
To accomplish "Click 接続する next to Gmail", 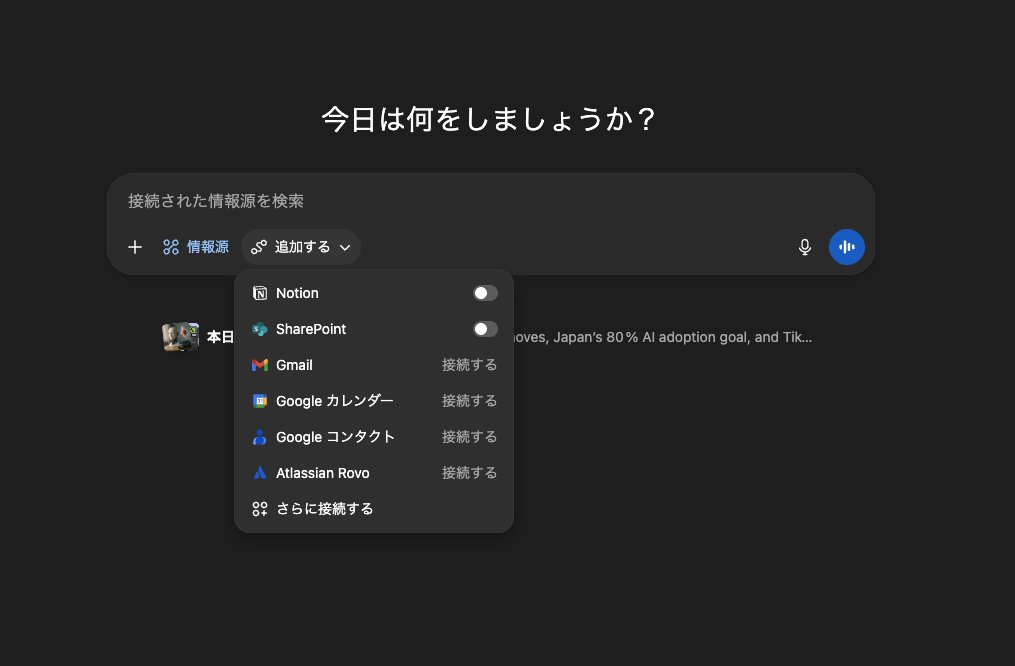I will click(469, 365).
